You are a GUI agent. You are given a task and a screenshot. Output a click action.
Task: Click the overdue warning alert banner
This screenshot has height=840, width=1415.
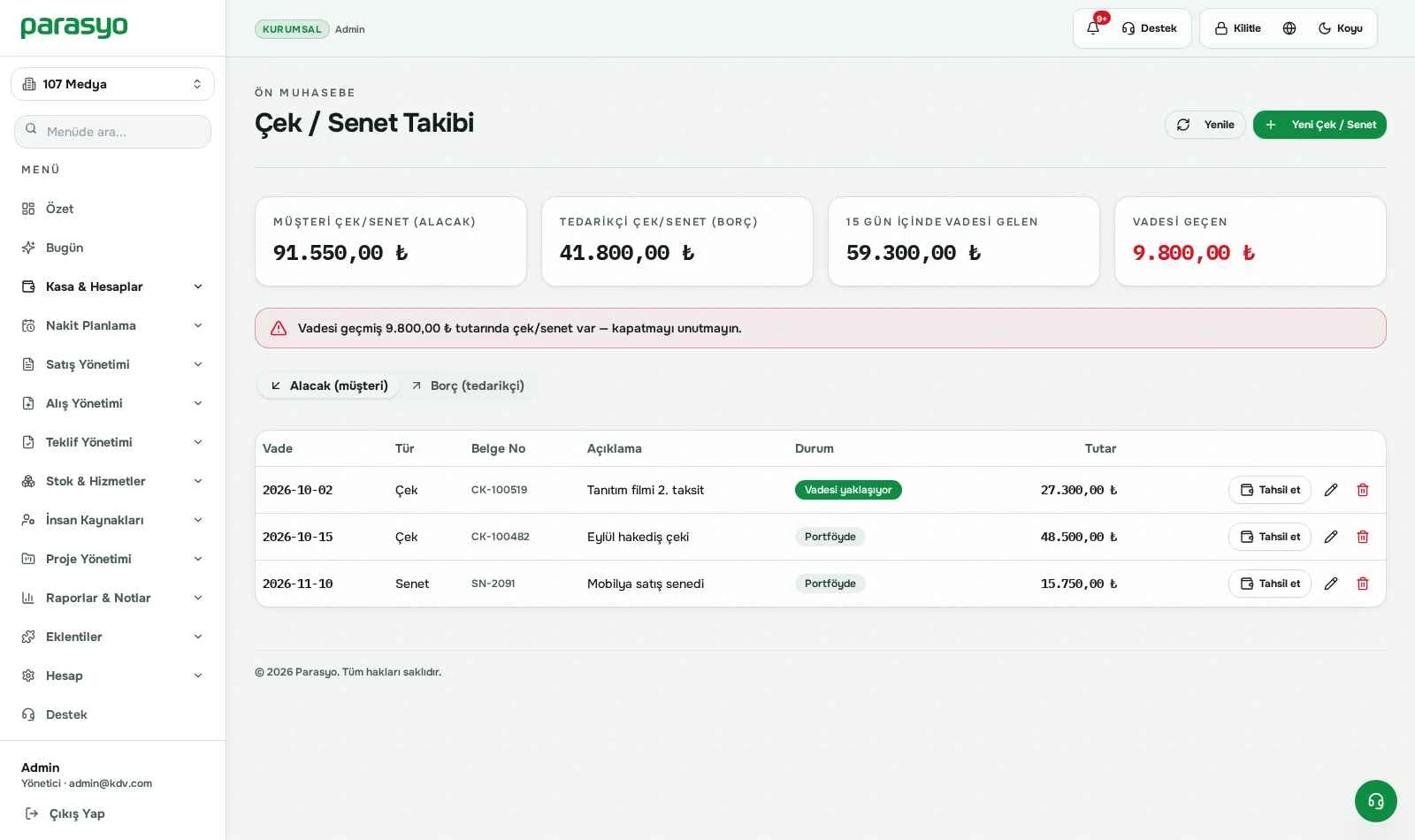(x=821, y=328)
